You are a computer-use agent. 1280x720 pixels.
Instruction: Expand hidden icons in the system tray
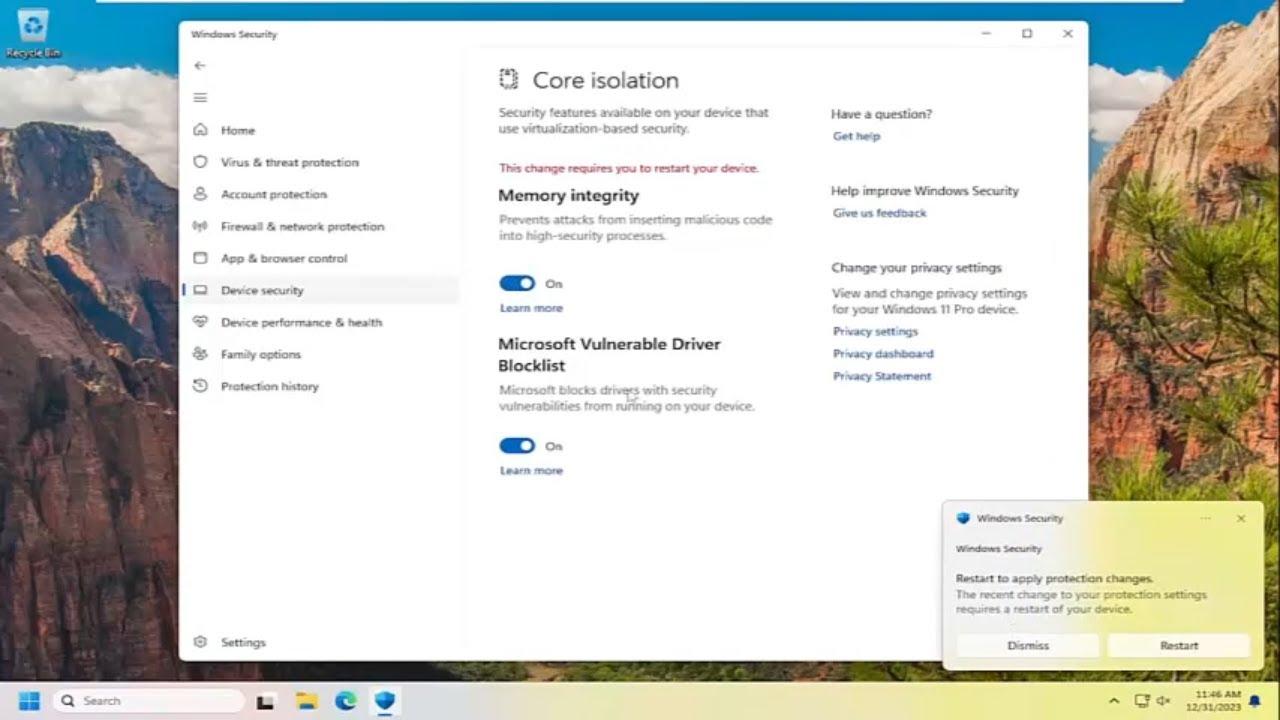pyautogui.click(x=1114, y=700)
